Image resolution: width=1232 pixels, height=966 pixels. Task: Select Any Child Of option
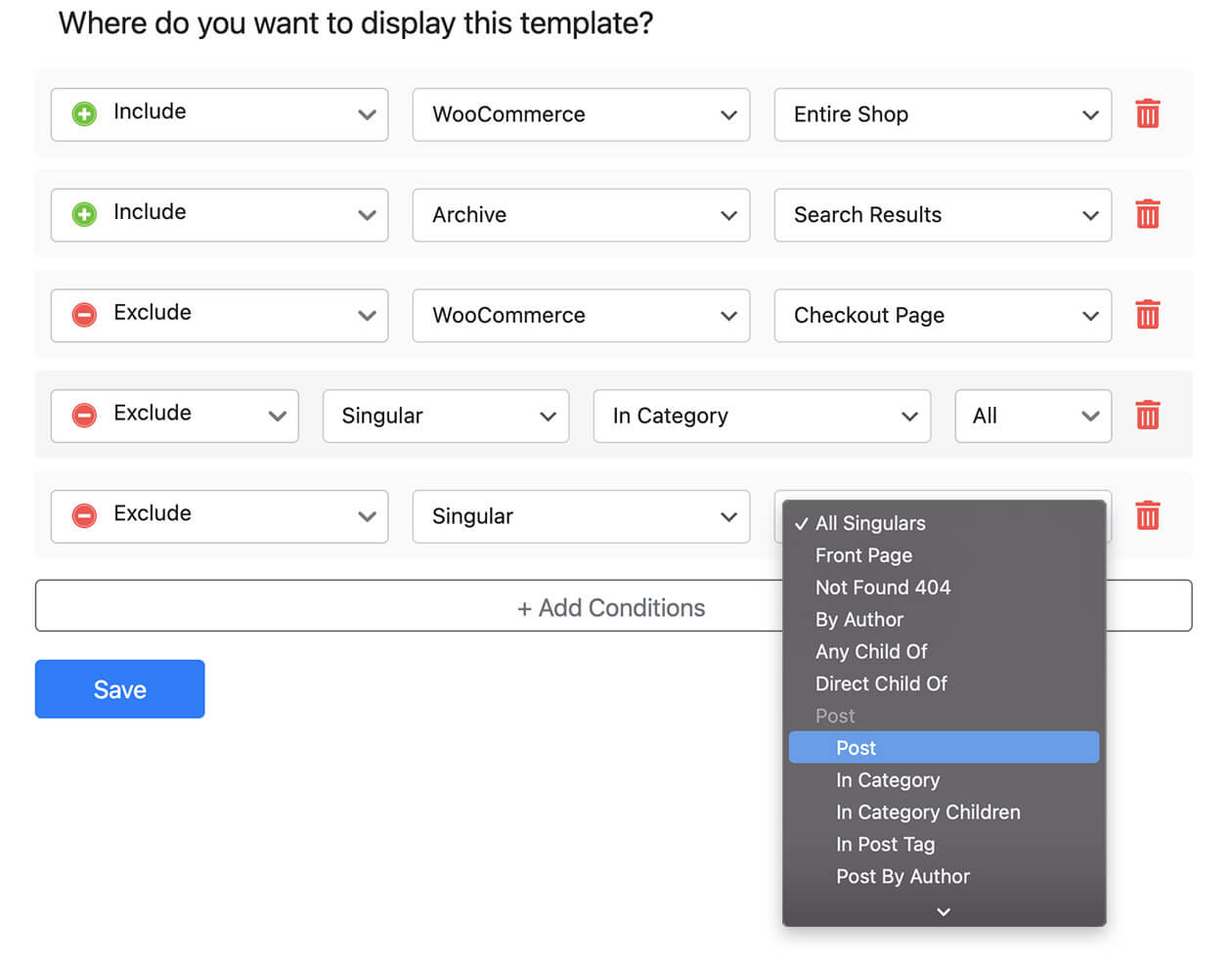coord(945,652)
